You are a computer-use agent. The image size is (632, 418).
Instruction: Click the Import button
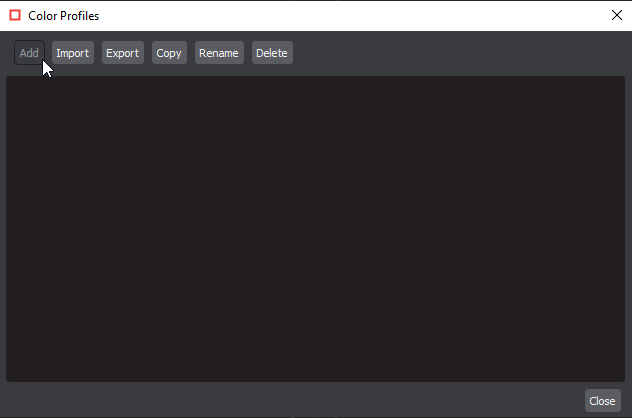pos(72,53)
